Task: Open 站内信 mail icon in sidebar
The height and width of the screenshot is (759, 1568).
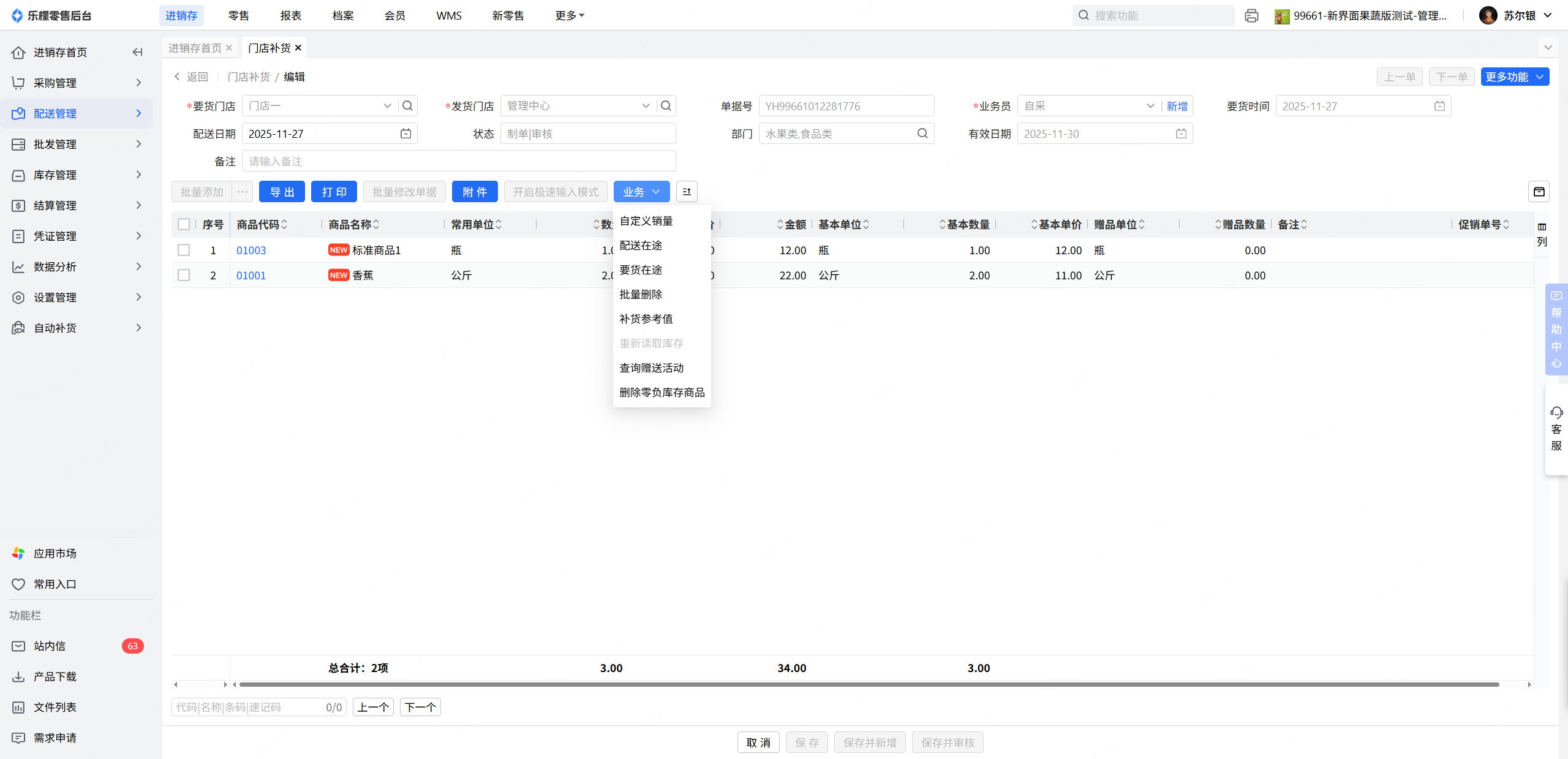Action: coord(18,646)
